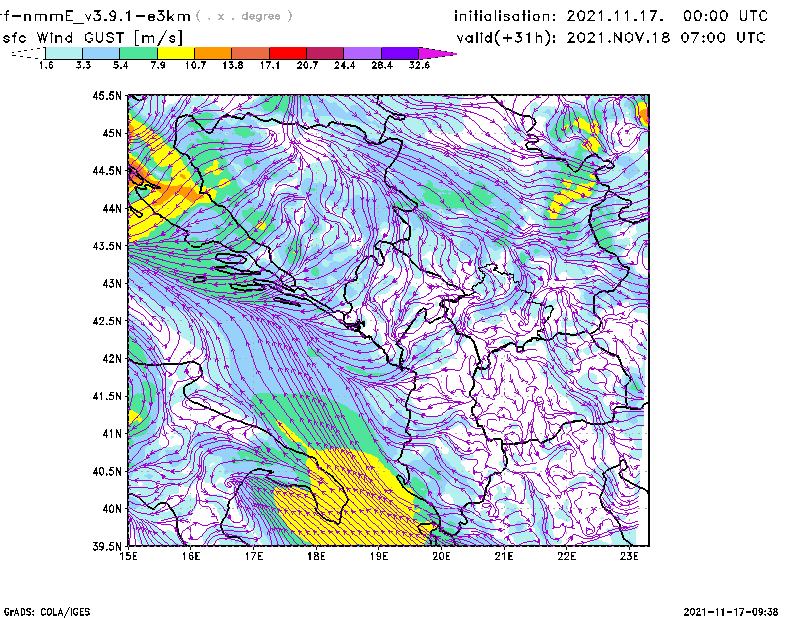Click the 'sfc Wind GUST [m/s]' title
This screenshot has height=618, width=800.
click(92, 38)
